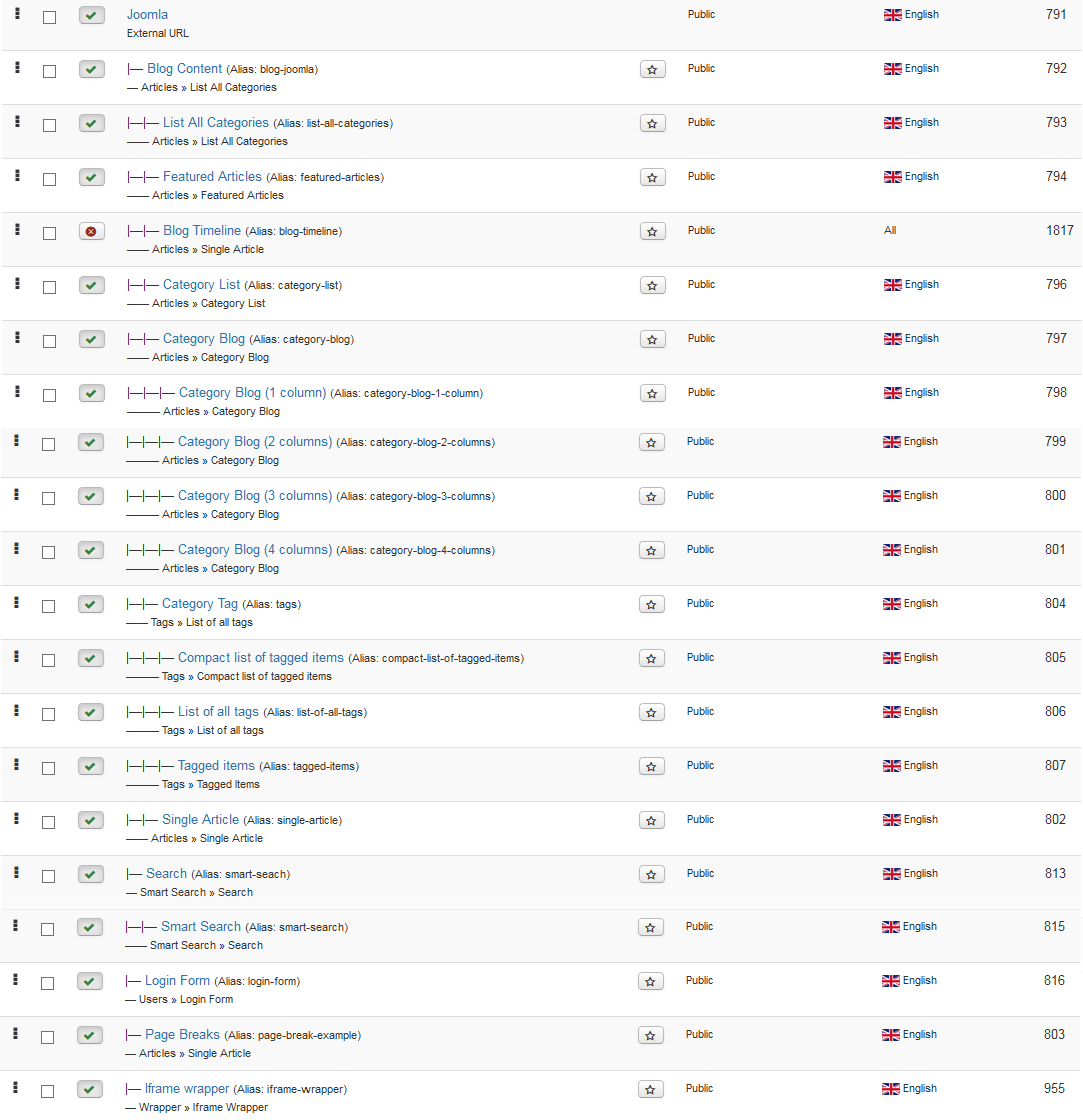Viewport: 1083px width, 1120px height.
Task: Select the Blog Content row checkbox
Action: [x=49, y=71]
